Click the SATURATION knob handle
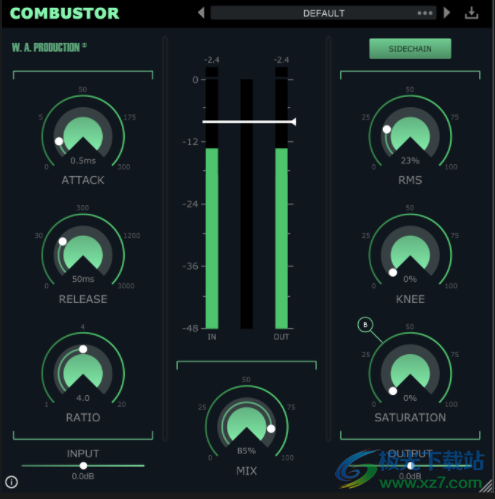 tap(393, 391)
